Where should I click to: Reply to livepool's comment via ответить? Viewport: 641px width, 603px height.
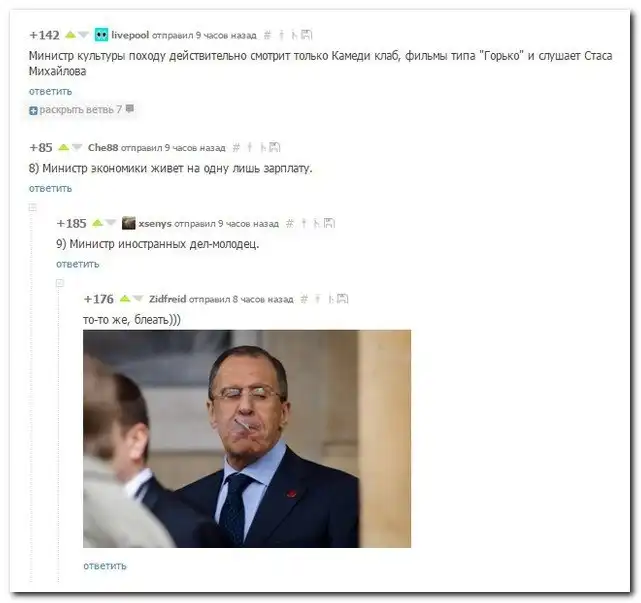pyautogui.click(x=50, y=91)
